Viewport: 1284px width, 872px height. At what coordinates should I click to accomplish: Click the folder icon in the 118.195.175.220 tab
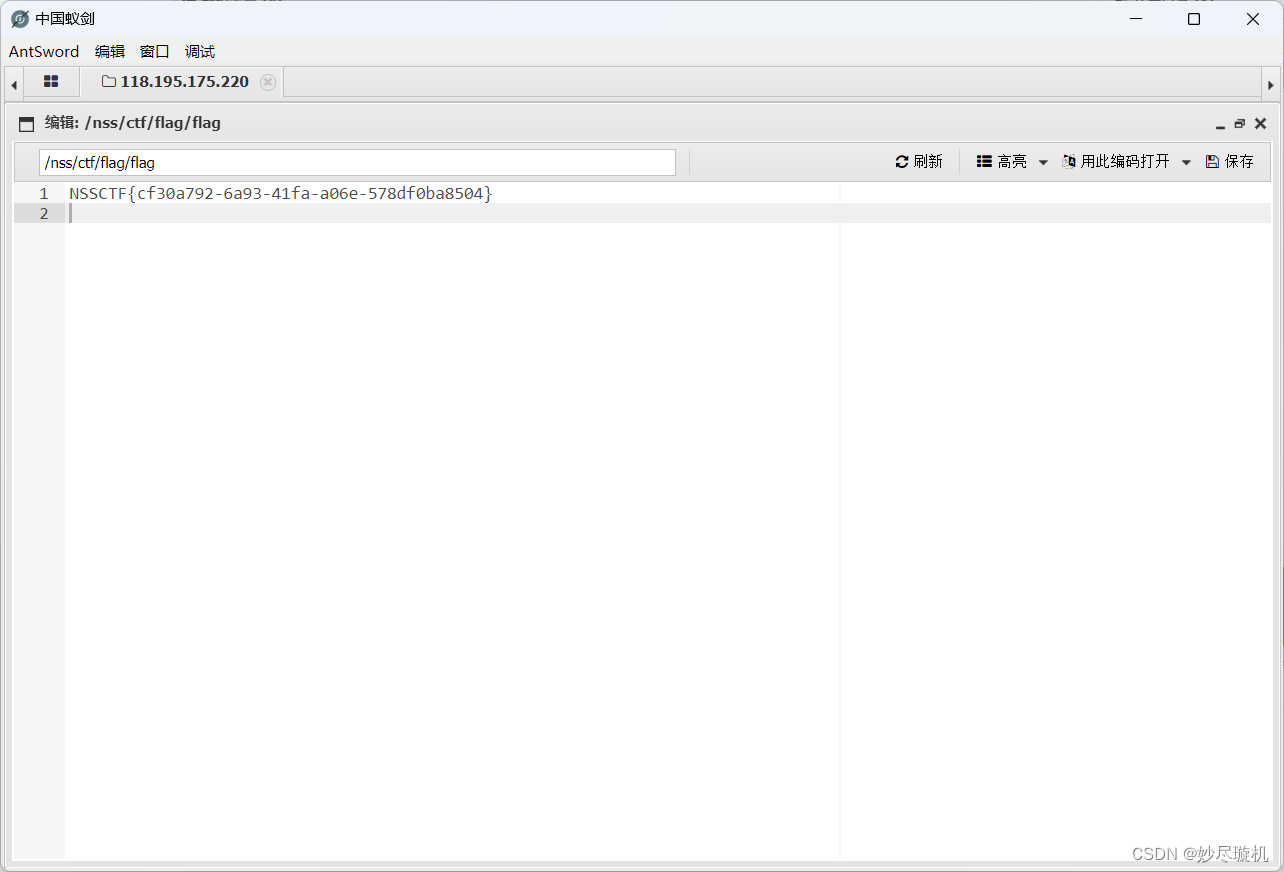pos(108,82)
